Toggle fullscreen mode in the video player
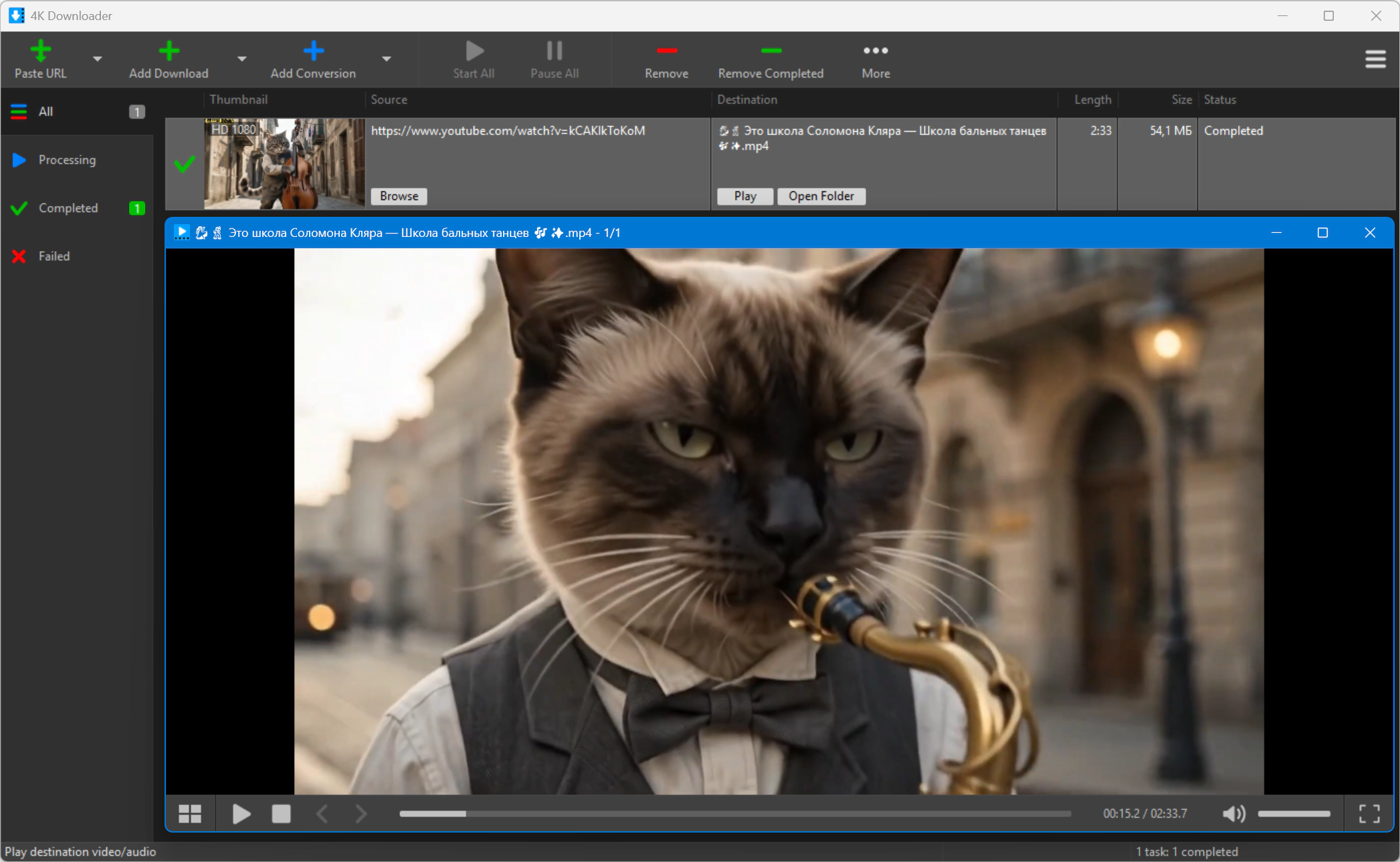 [1369, 814]
